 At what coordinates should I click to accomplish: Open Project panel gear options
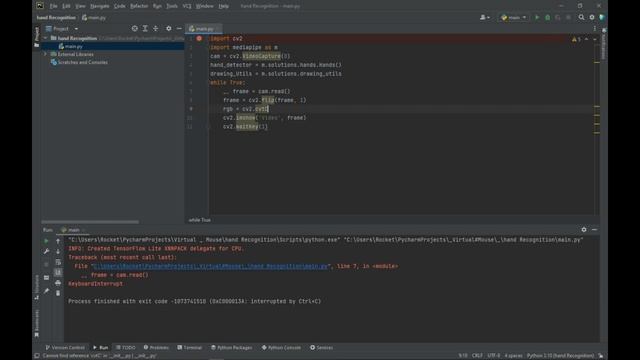169,29
